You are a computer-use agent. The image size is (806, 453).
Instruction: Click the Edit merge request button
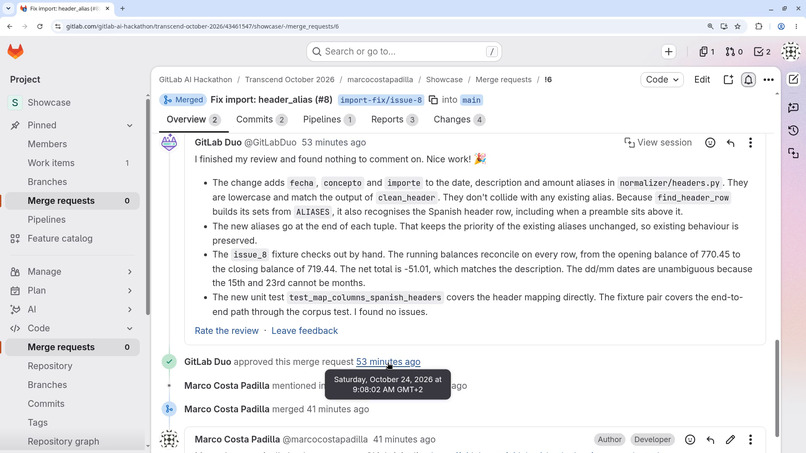pos(702,80)
